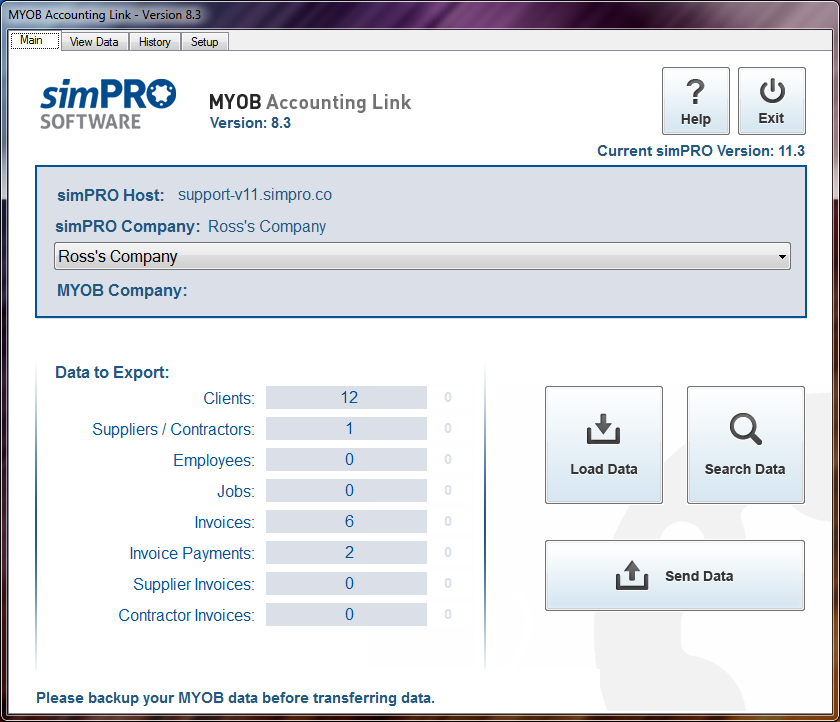
Task: Click the download icon on Load Data
Action: pyautogui.click(x=603, y=428)
